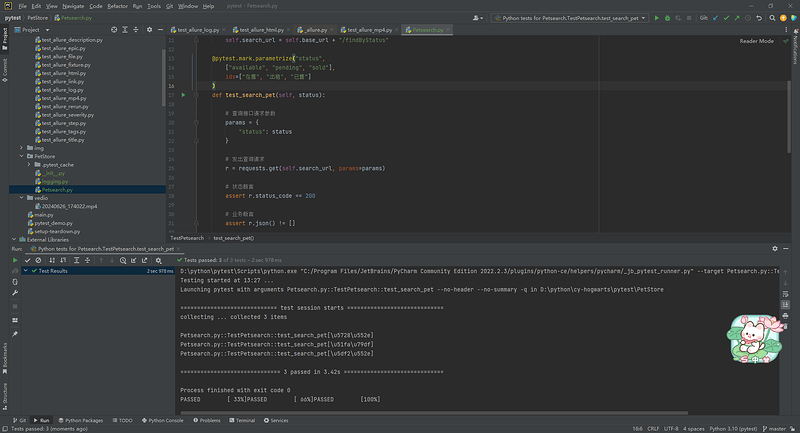
Task: Toggle sort tests alphabetically
Action: tap(52, 260)
